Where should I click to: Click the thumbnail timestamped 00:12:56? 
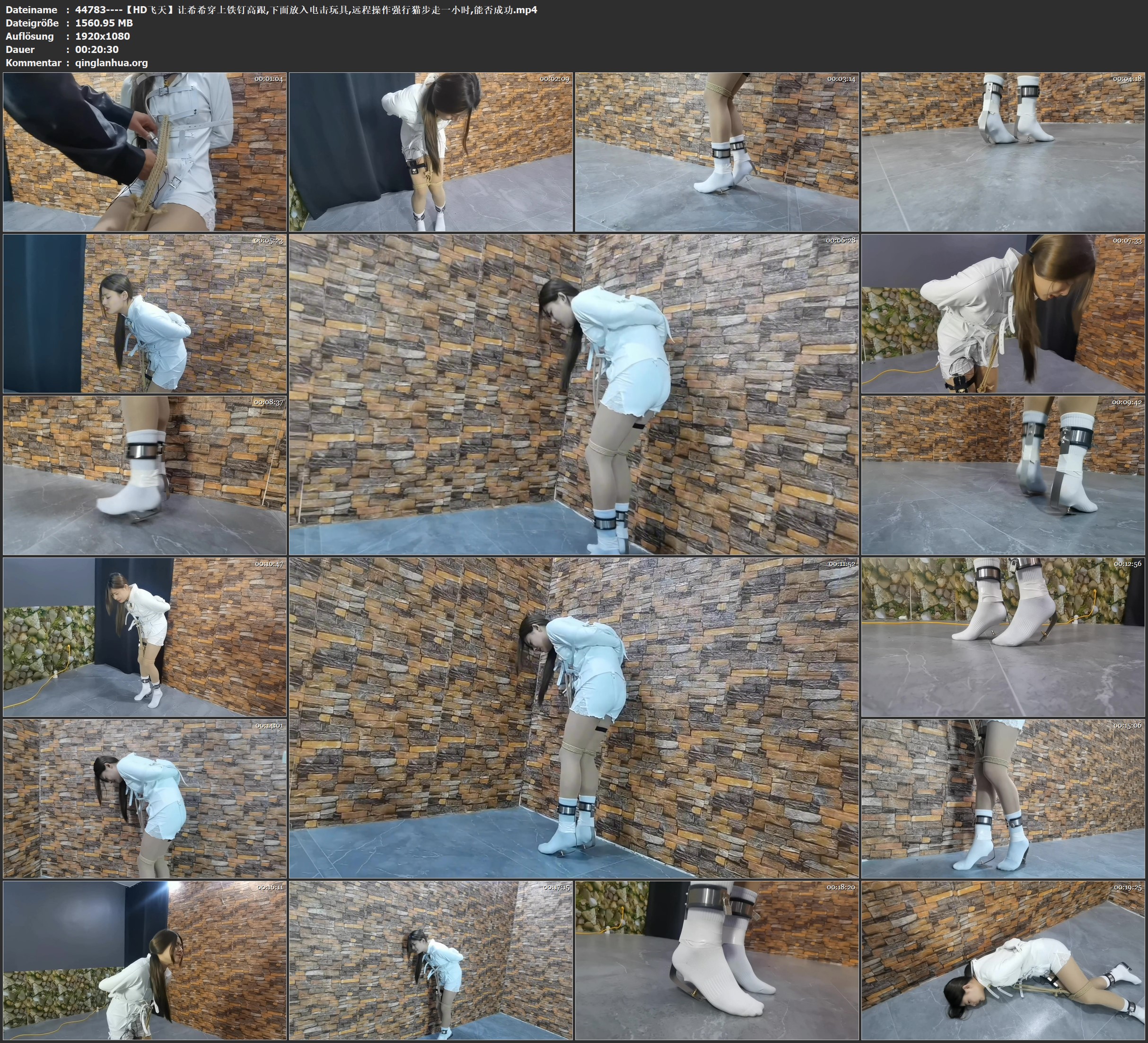[x=1003, y=637]
